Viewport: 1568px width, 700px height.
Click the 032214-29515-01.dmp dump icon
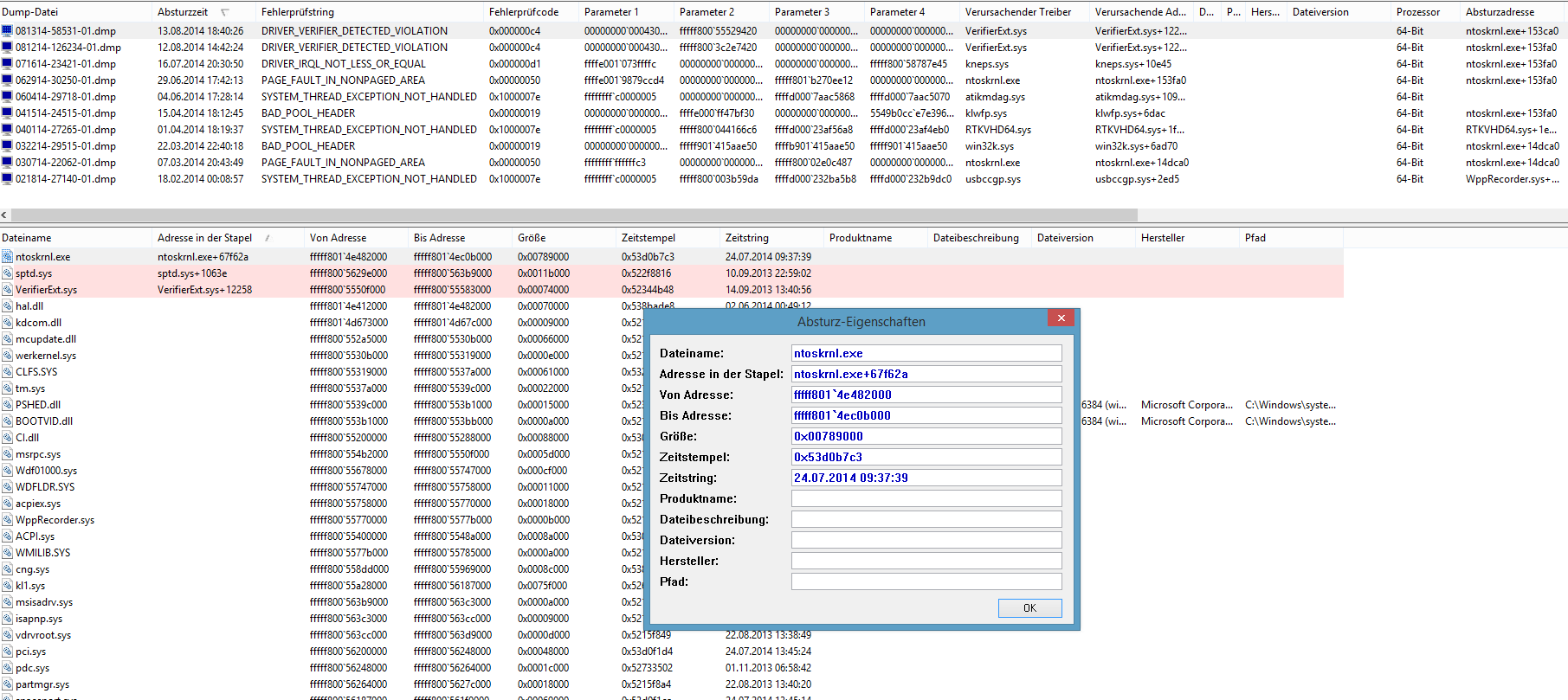click(x=7, y=145)
